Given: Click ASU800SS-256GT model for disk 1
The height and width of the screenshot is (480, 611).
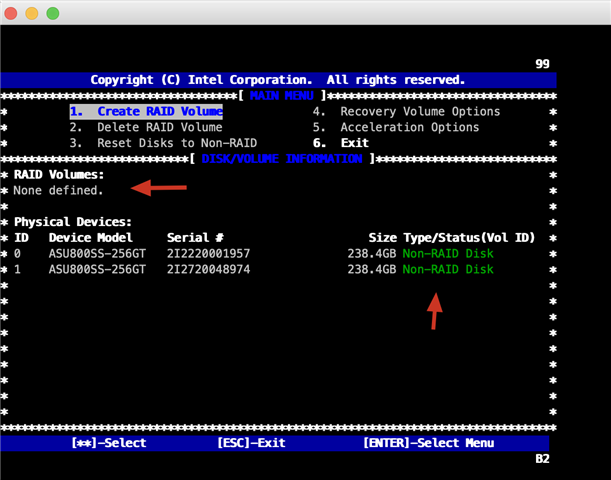Looking at the screenshot, I should [x=97, y=269].
